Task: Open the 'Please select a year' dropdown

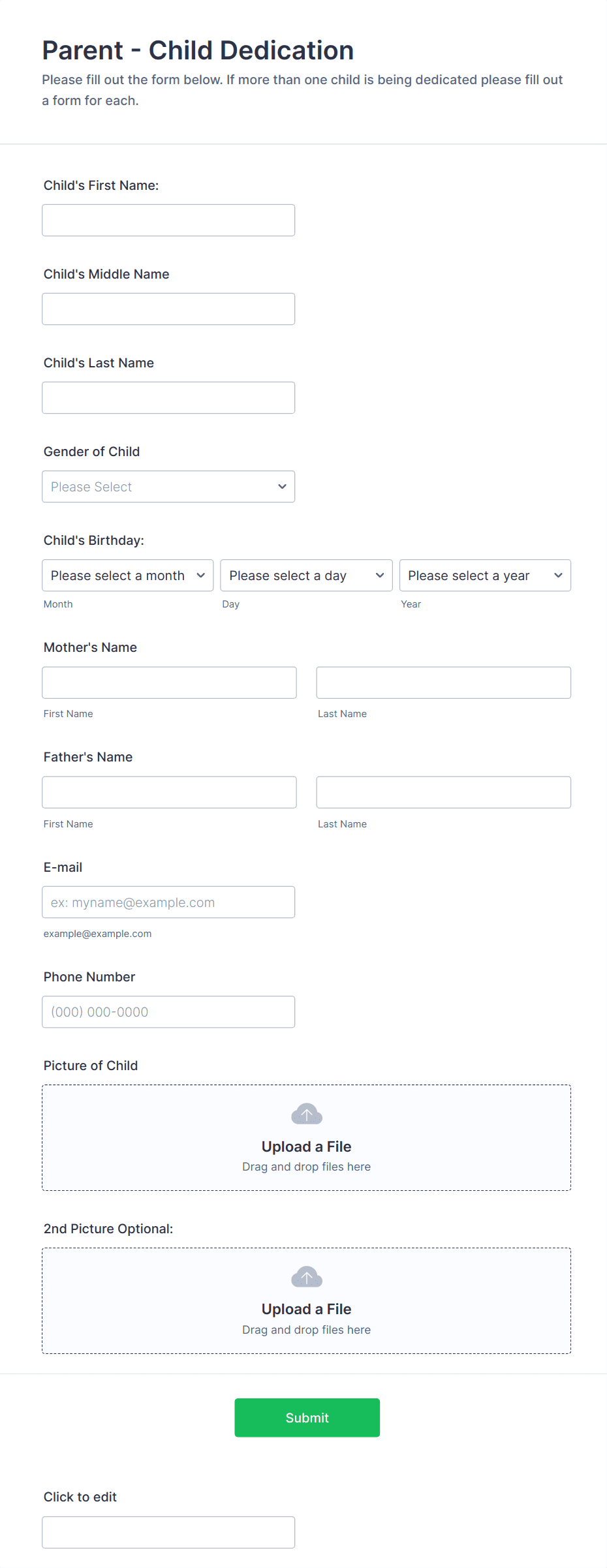Action: click(x=485, y=576)
